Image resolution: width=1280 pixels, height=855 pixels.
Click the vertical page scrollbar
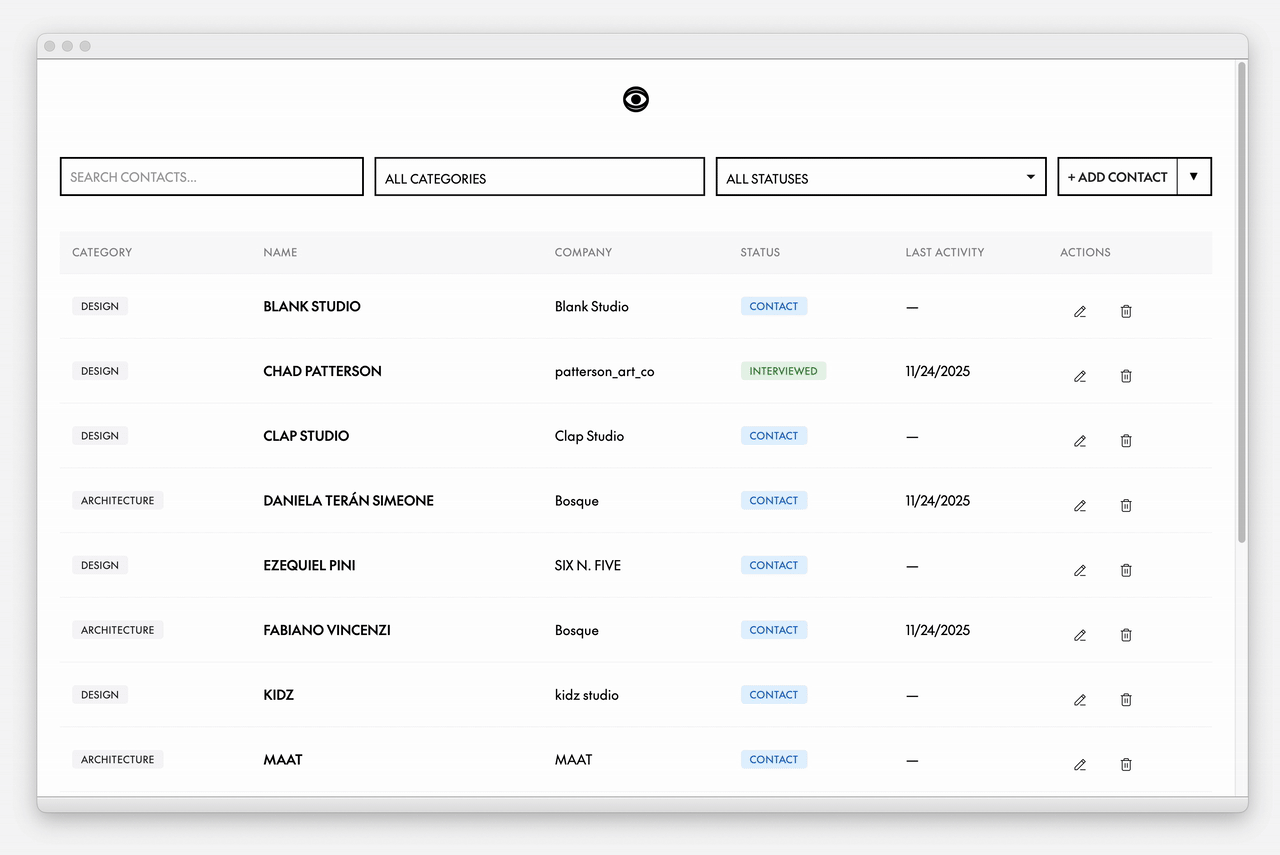coord(1242,300)
